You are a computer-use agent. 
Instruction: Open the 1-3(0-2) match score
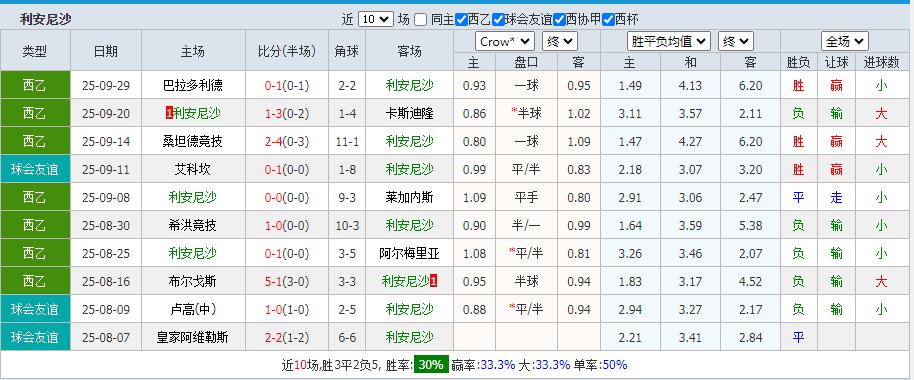point(287,114)
